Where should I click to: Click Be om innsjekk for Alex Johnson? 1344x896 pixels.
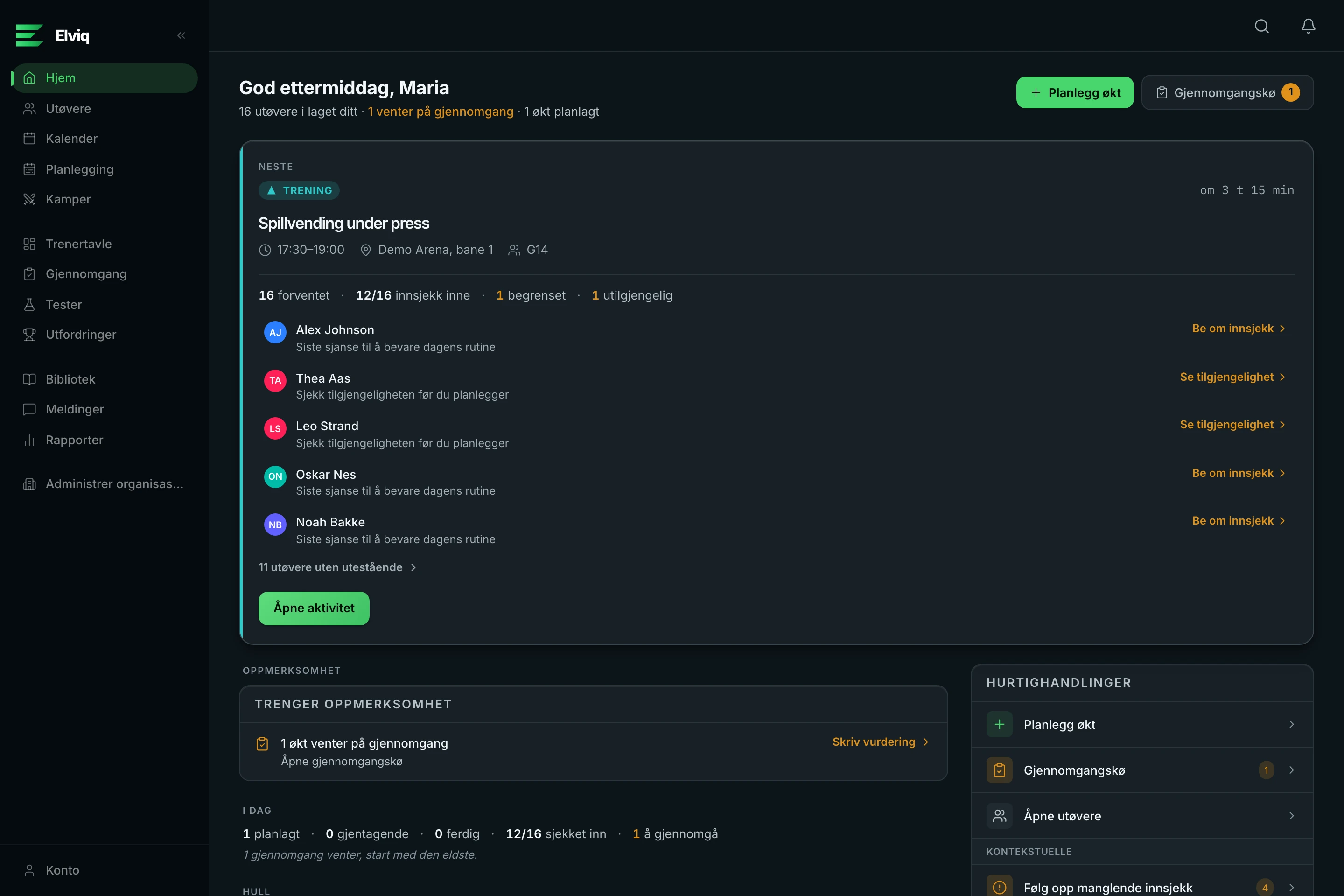coord(1238,329)
